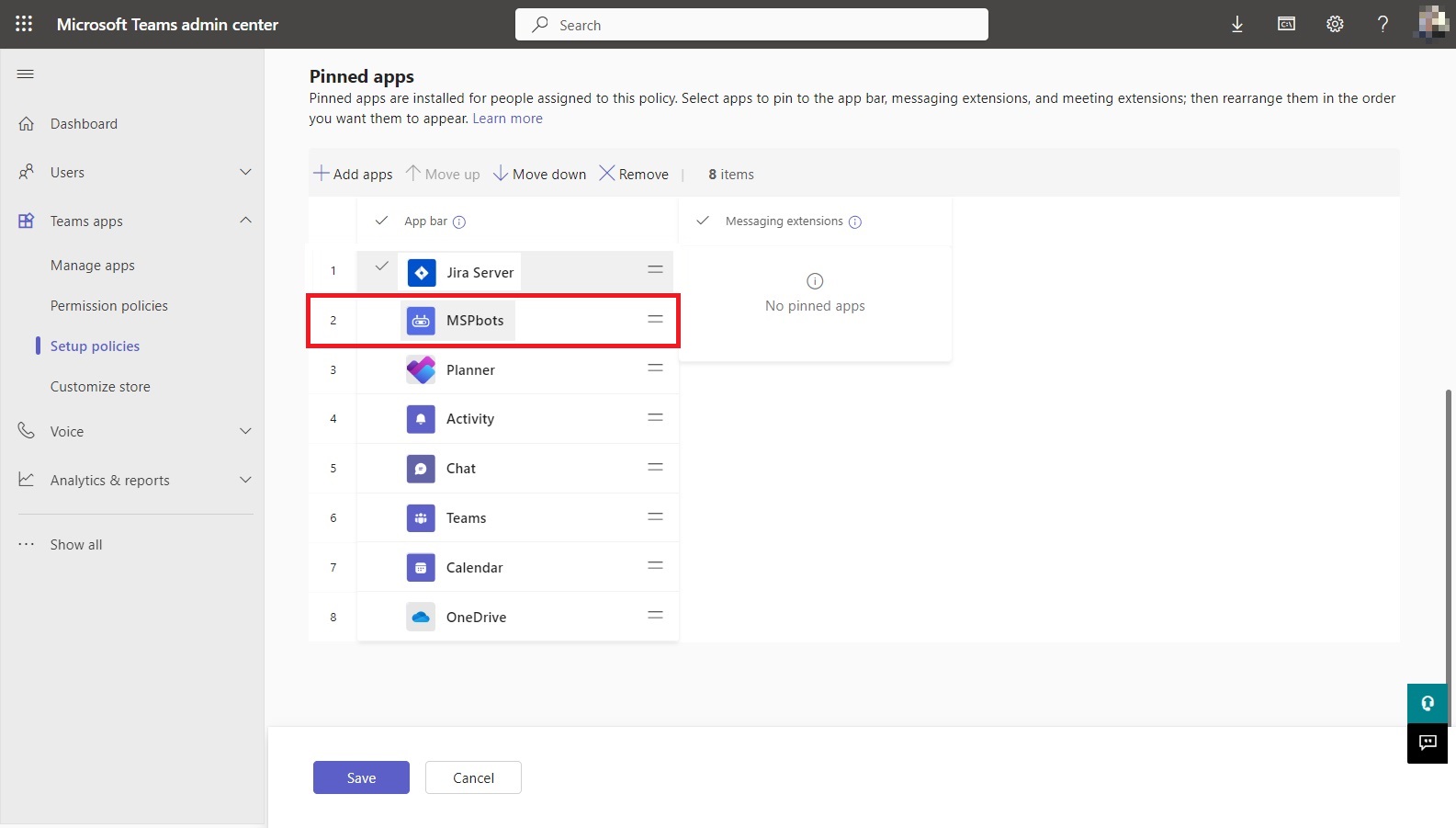Go to Manage apps page
The width and height of the screenshot is (1456, 828).
pos(93,266)
